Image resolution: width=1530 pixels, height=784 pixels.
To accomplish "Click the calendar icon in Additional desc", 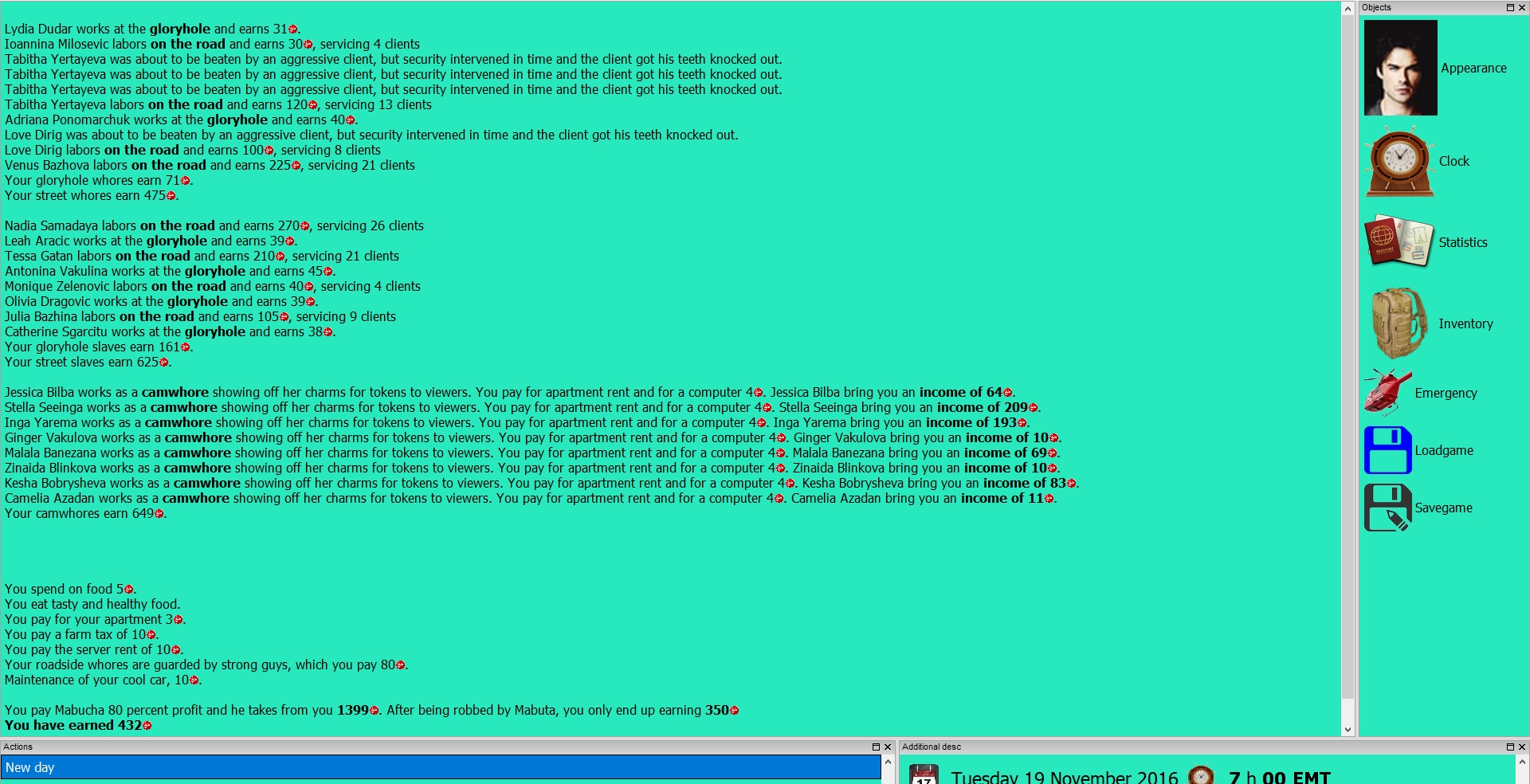I will click(x=924, y=775).
